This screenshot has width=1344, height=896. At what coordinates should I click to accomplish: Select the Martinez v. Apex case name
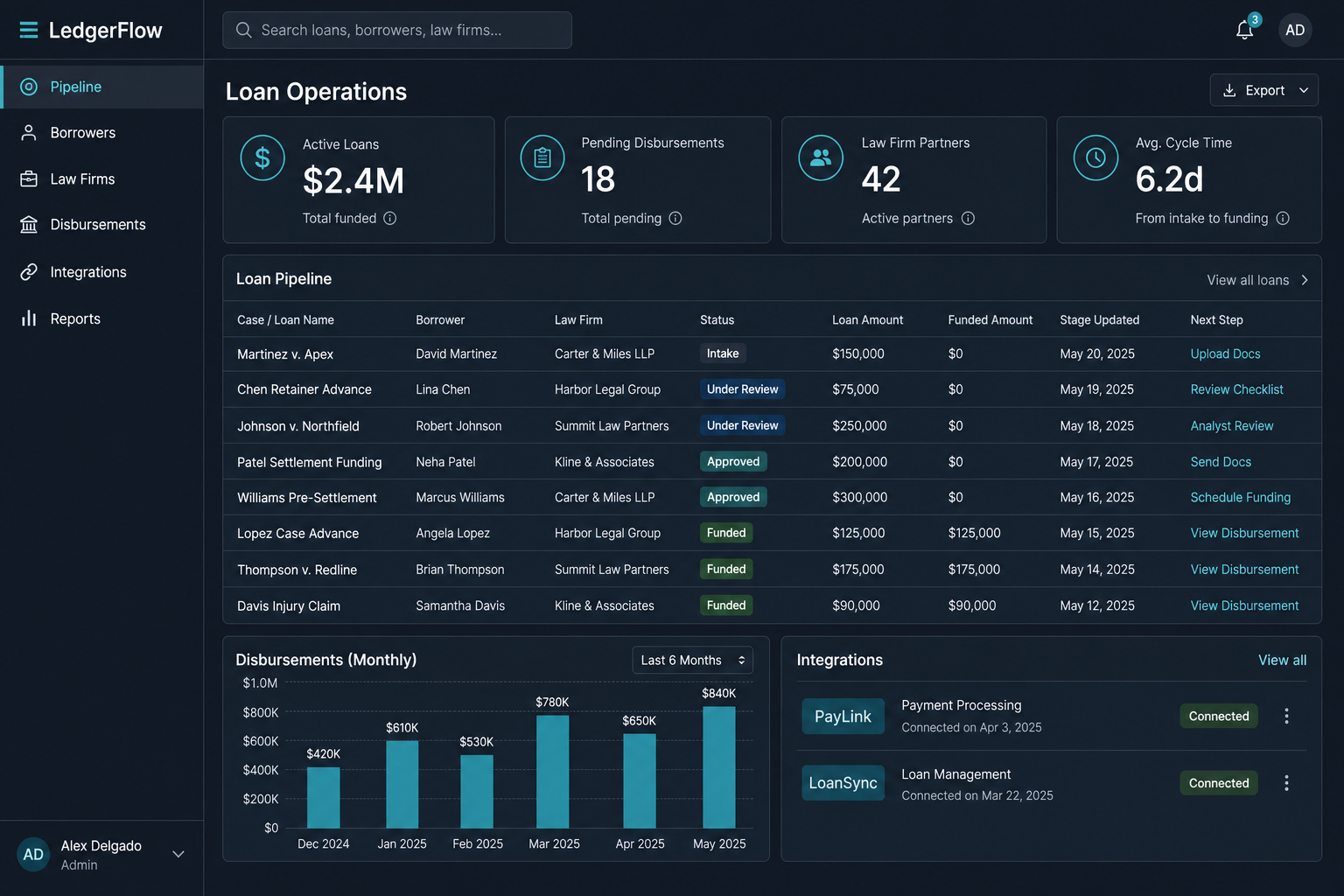coord(285,354)
